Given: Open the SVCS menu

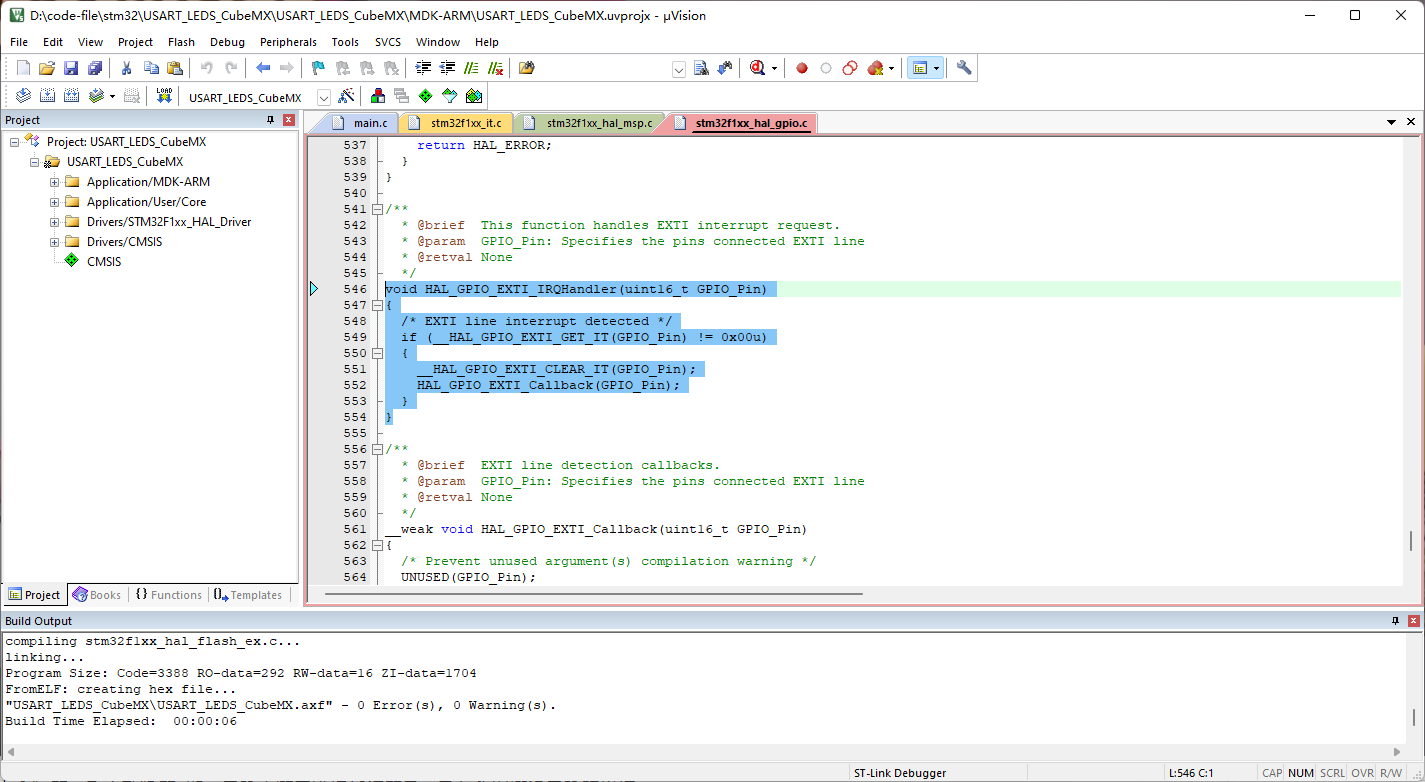Looking at the screenshot, I should (388, 42).
